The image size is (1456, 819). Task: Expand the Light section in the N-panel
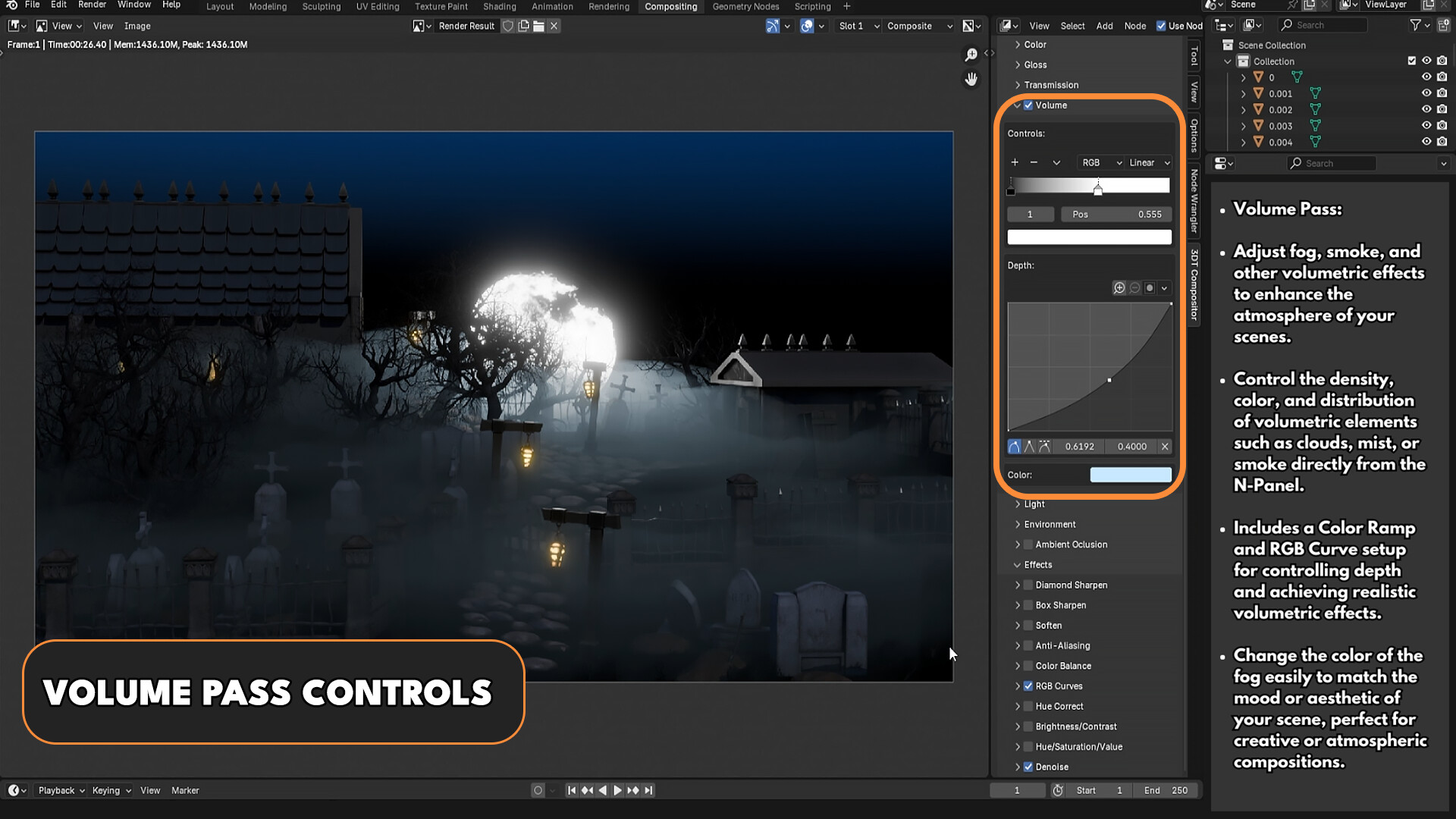[x=1018, y=504]
